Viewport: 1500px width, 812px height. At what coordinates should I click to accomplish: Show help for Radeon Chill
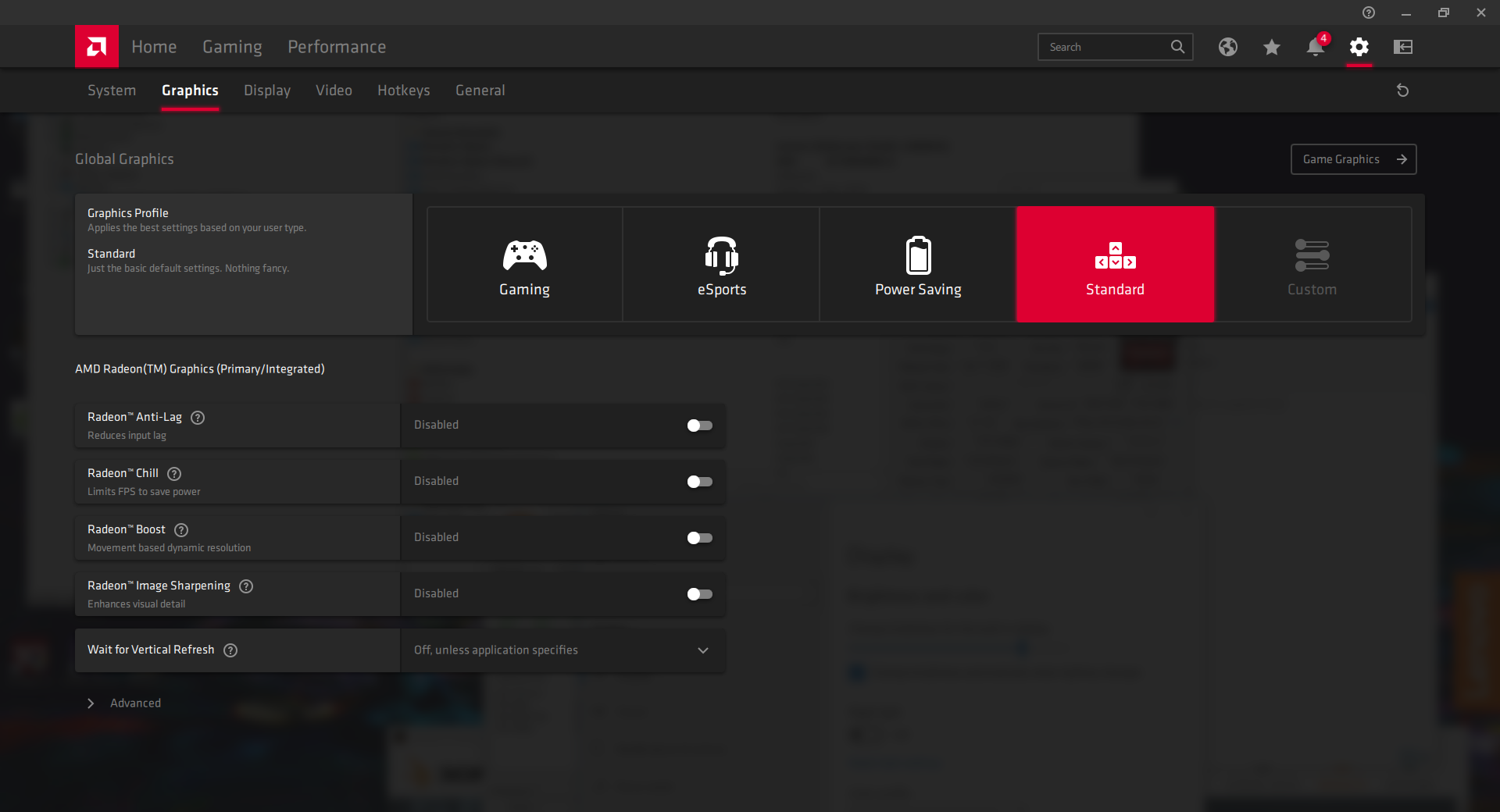[x=174, y=474]
